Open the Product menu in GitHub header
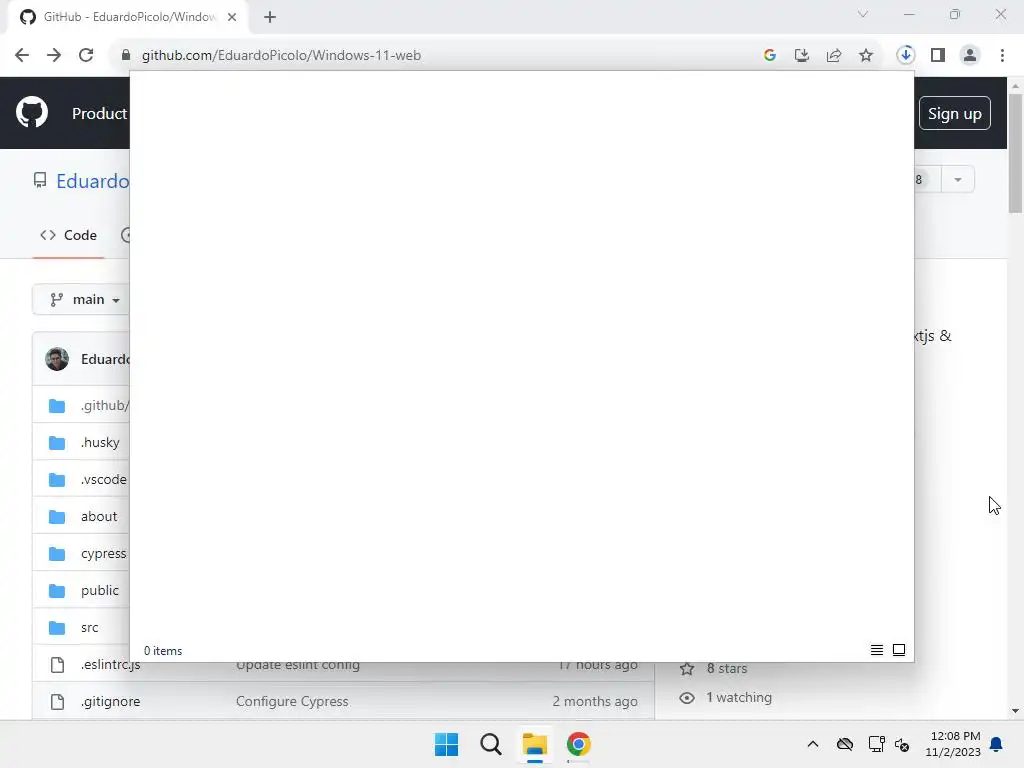 pyautogui.click(x=99, y=114)
